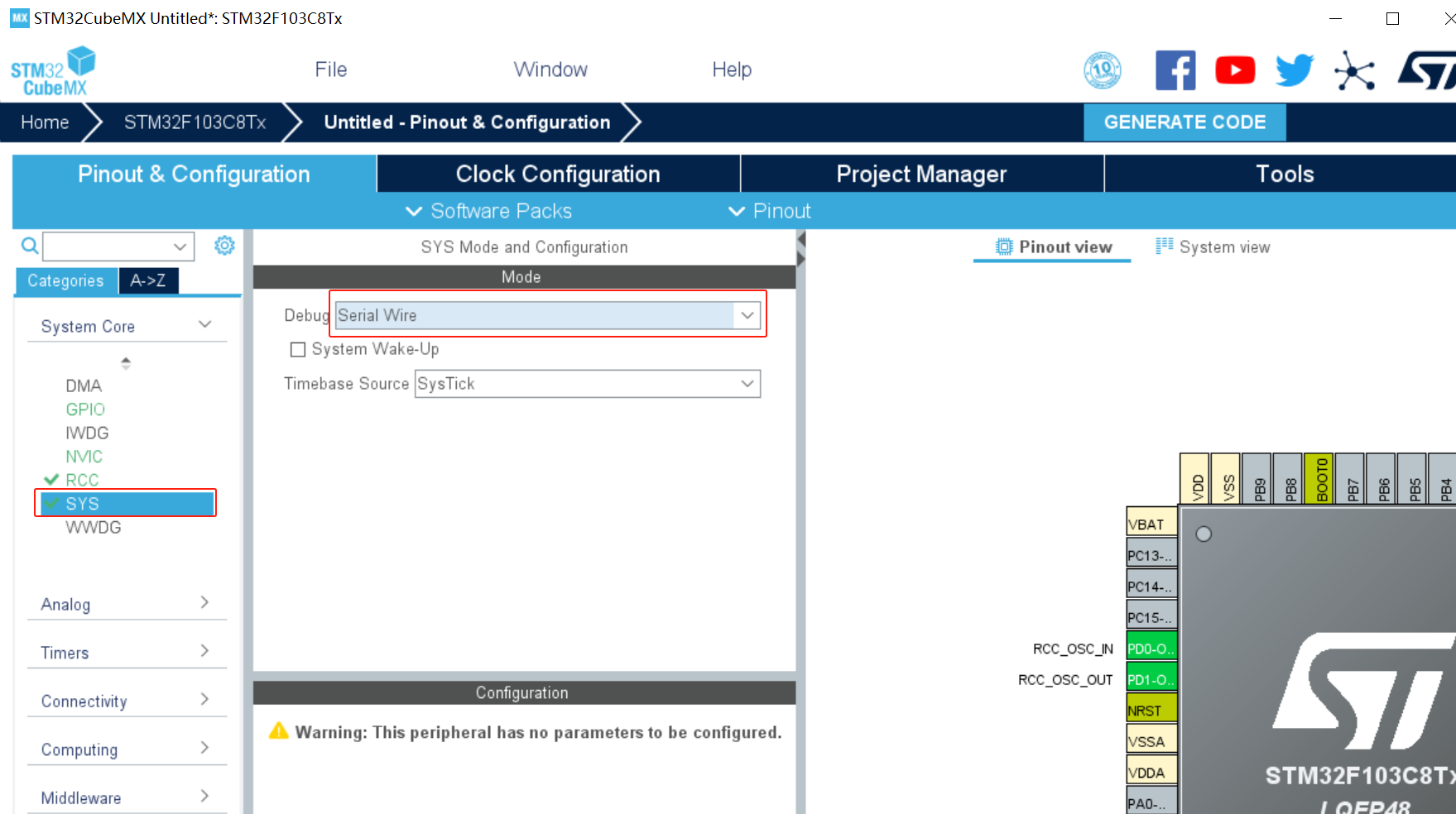Open the Software Packs dropdown

pos(488,211)
